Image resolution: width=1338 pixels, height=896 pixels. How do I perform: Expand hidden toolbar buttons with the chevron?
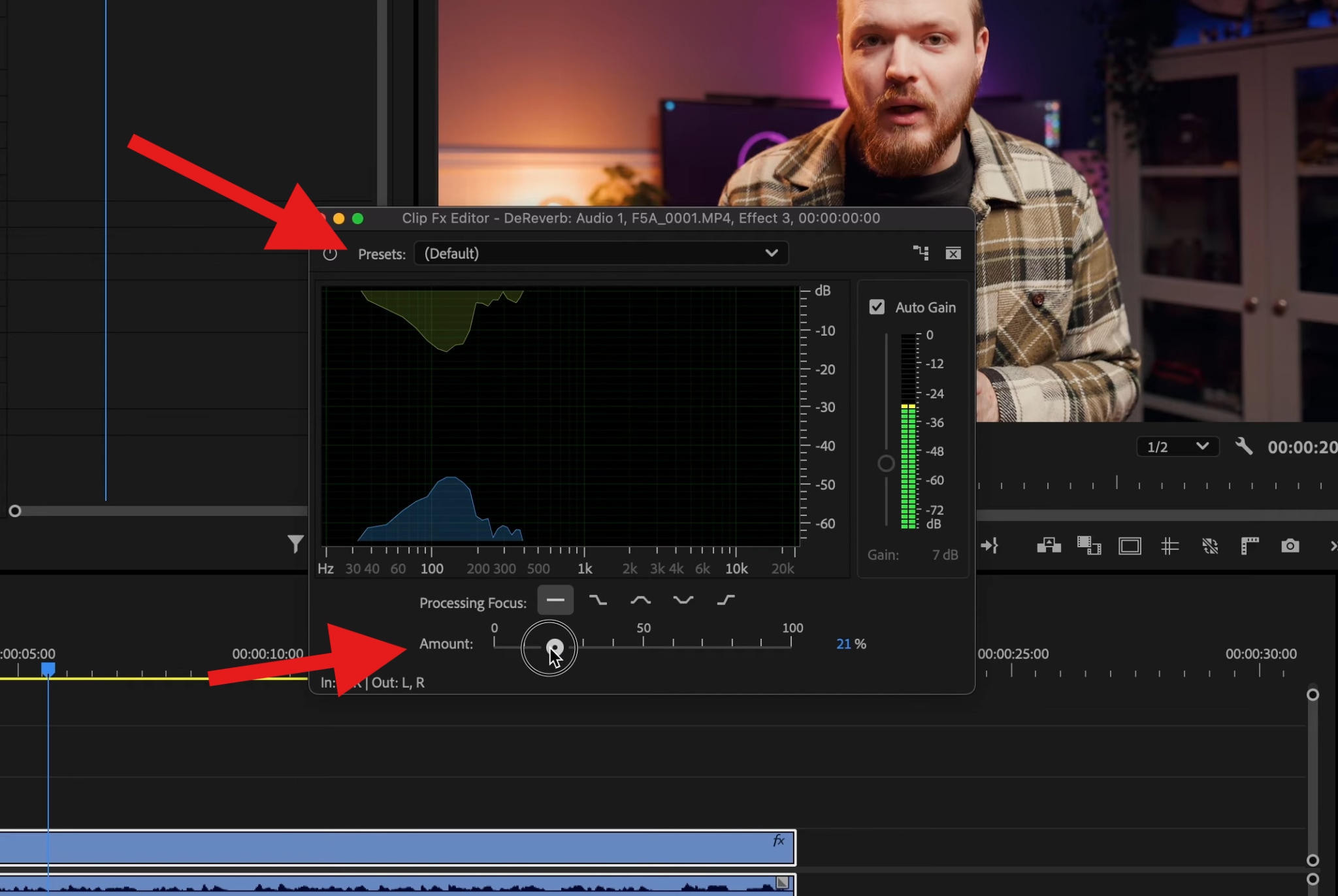point(1333,546)
